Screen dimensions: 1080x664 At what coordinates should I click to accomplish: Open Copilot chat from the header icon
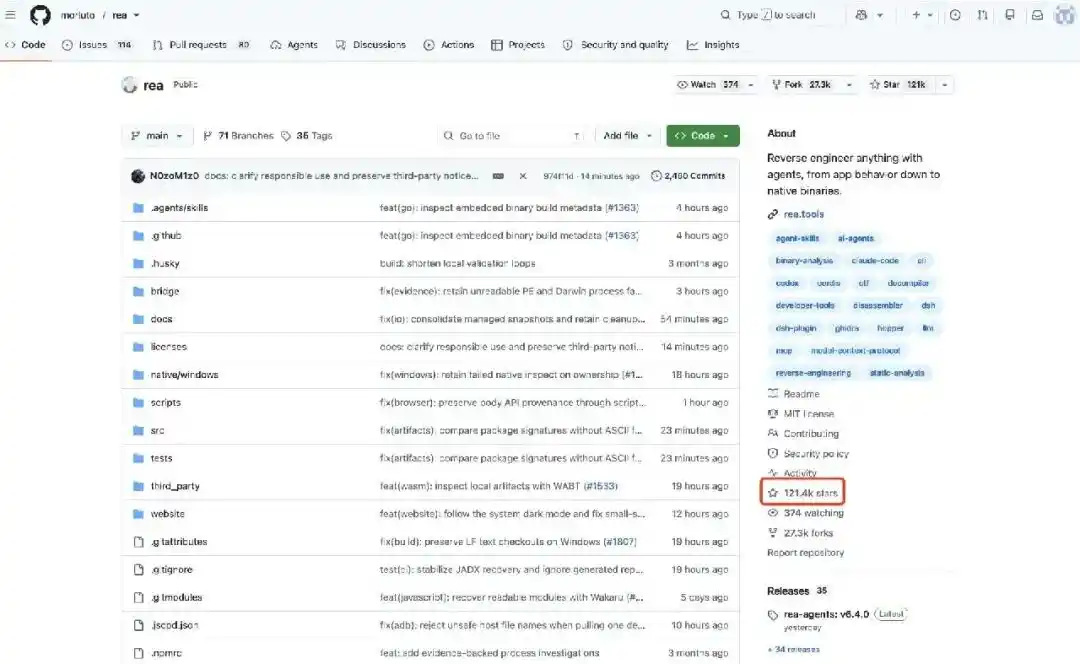(x=861, y=14)
